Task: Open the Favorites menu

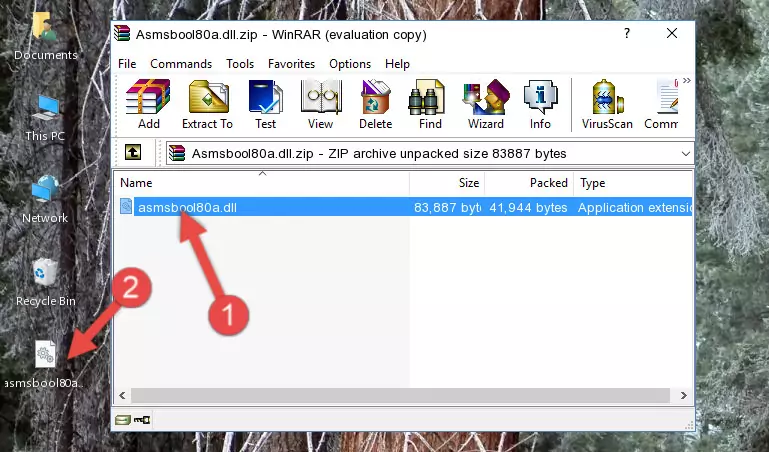Action: click(x=291, y=64)
